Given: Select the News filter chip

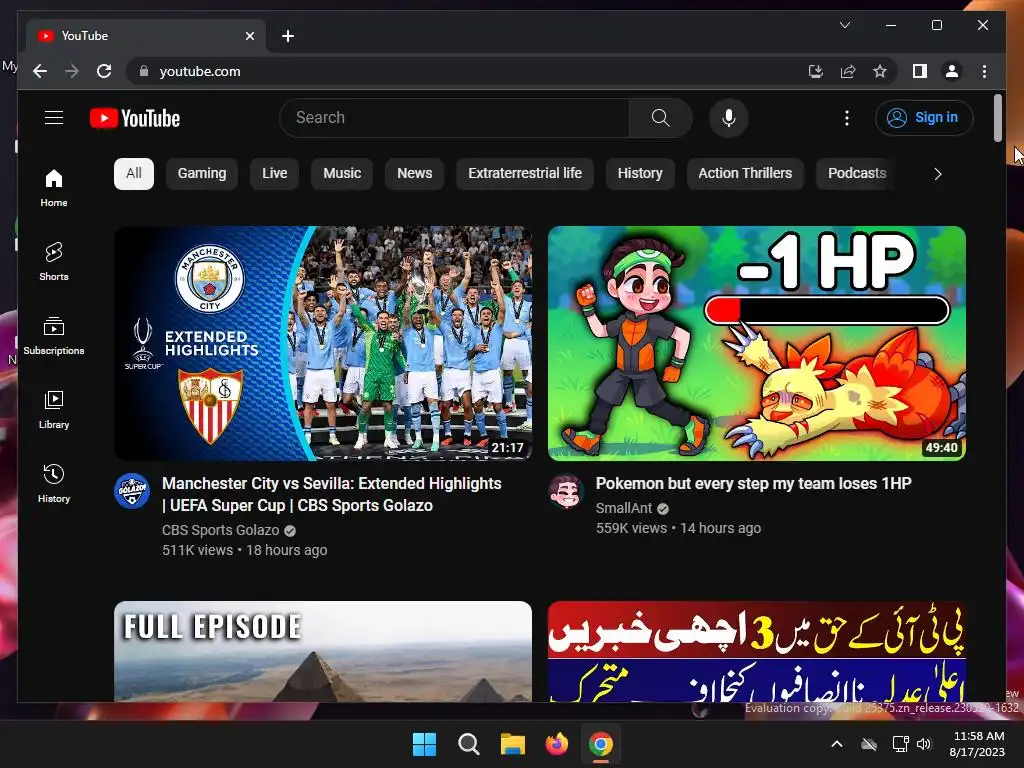Looking at the screenshot, I should (x=415, y=174).
